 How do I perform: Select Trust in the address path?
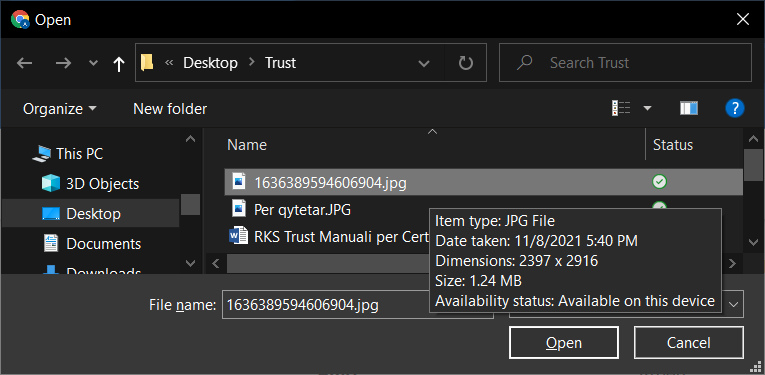click(281, 63)
